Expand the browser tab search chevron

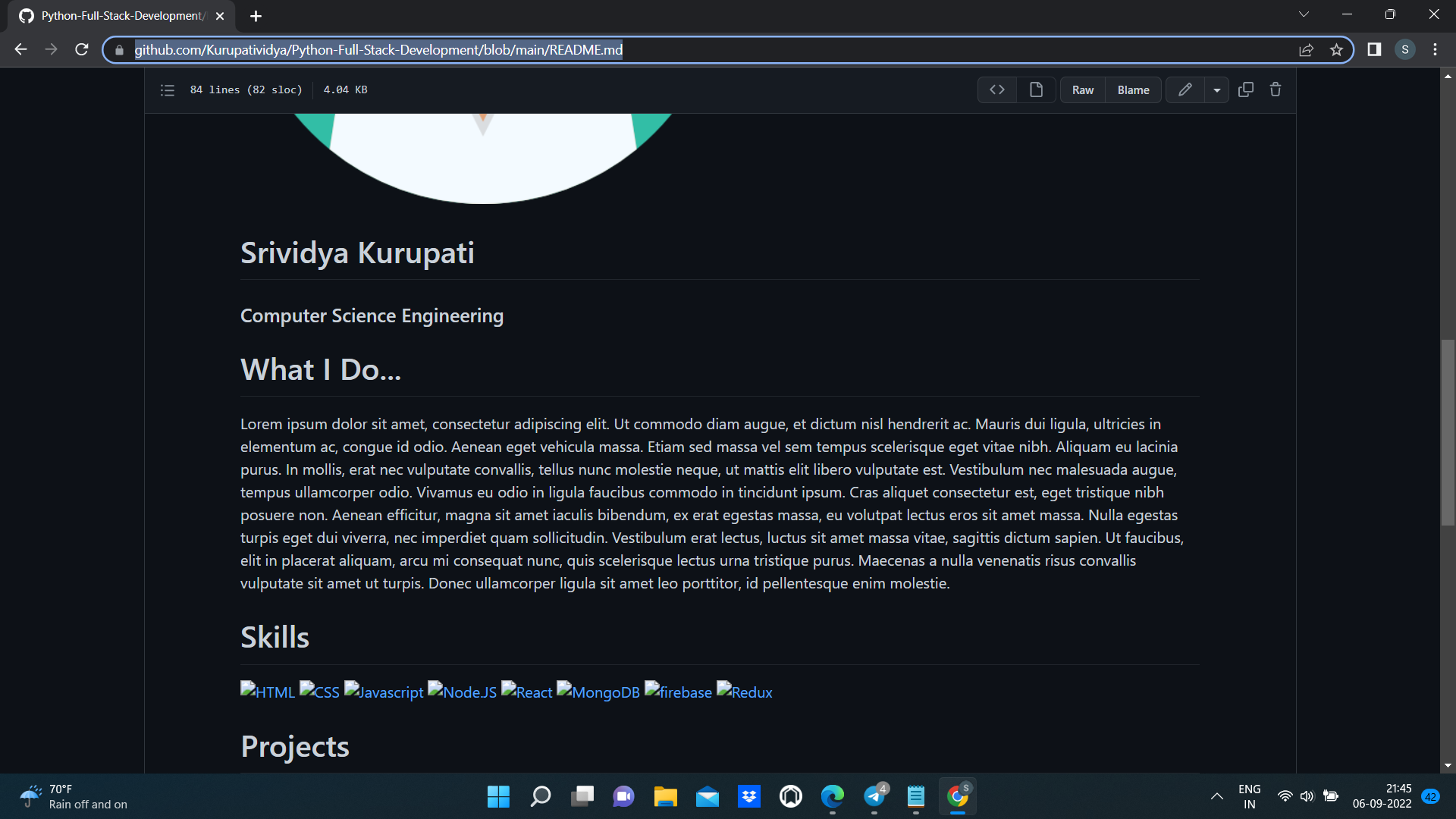pos(1304,14)
